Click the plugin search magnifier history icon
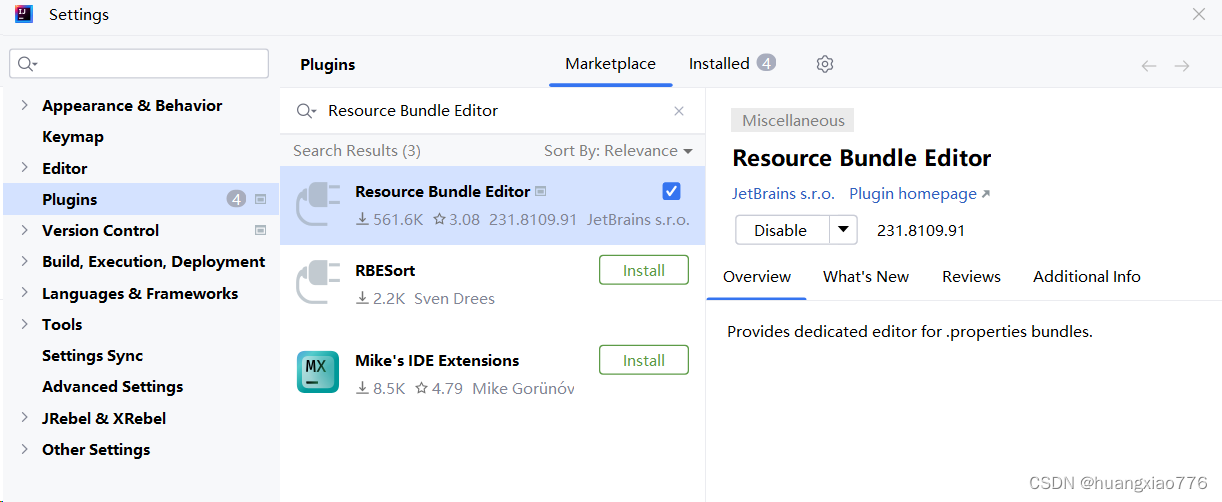Viewport: 1222px width, 502px height. point(306,111)
